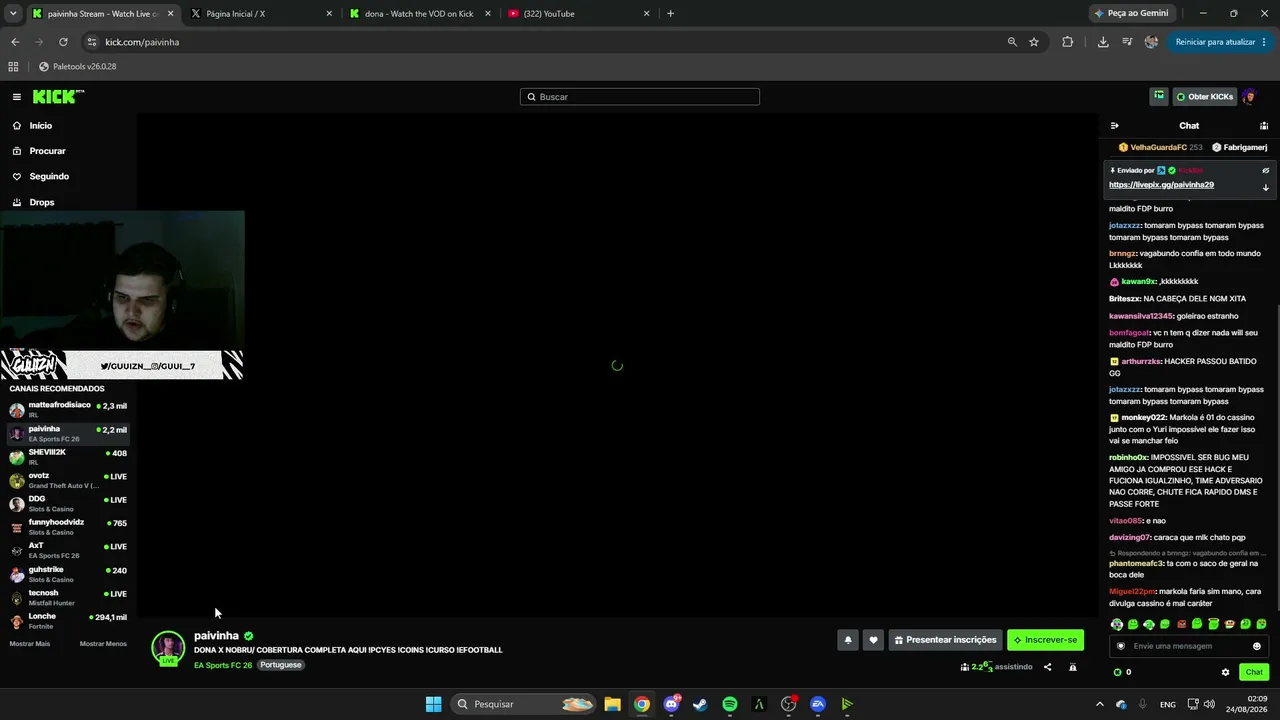The height and width of the screenshot is (720, 1280).
Task: Open chat settings gear
Action: click(1225, 672)
